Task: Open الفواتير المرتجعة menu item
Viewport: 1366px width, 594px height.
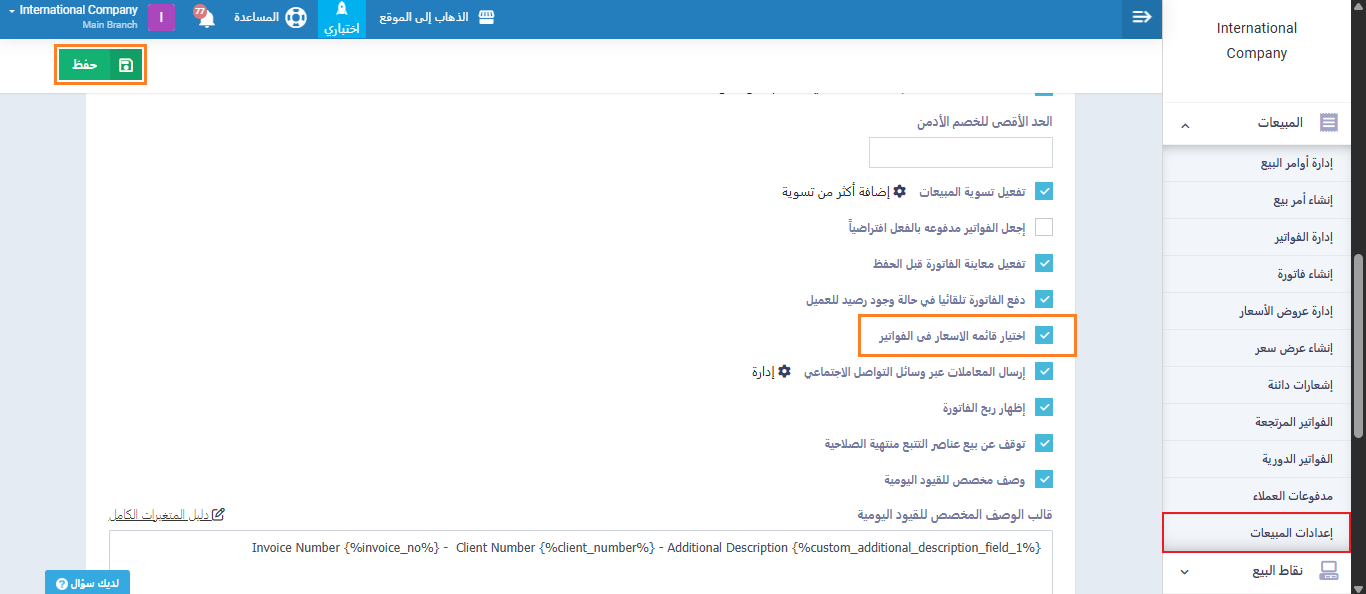Action: (1257, 422)
